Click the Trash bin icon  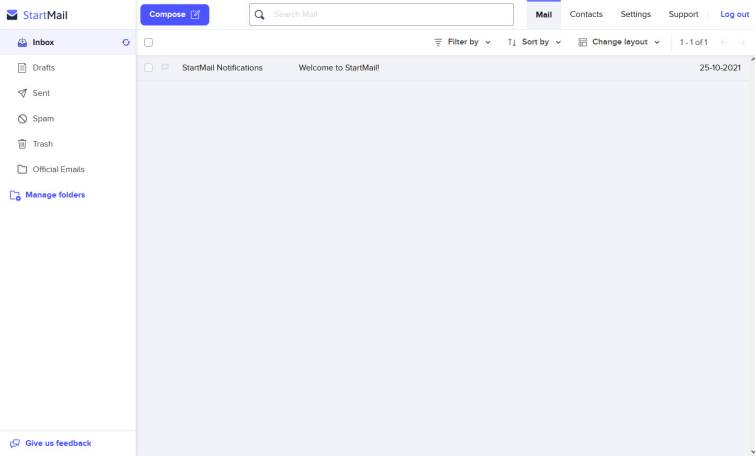pos(22,144)
